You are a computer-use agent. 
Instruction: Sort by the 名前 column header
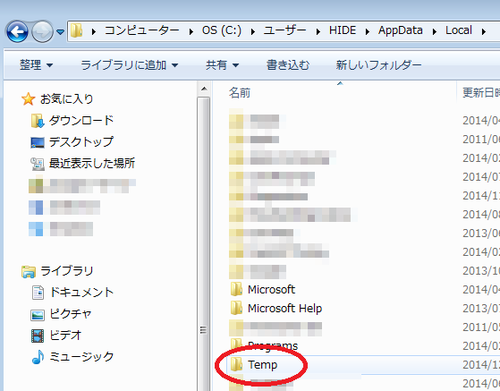coord(239,93)
